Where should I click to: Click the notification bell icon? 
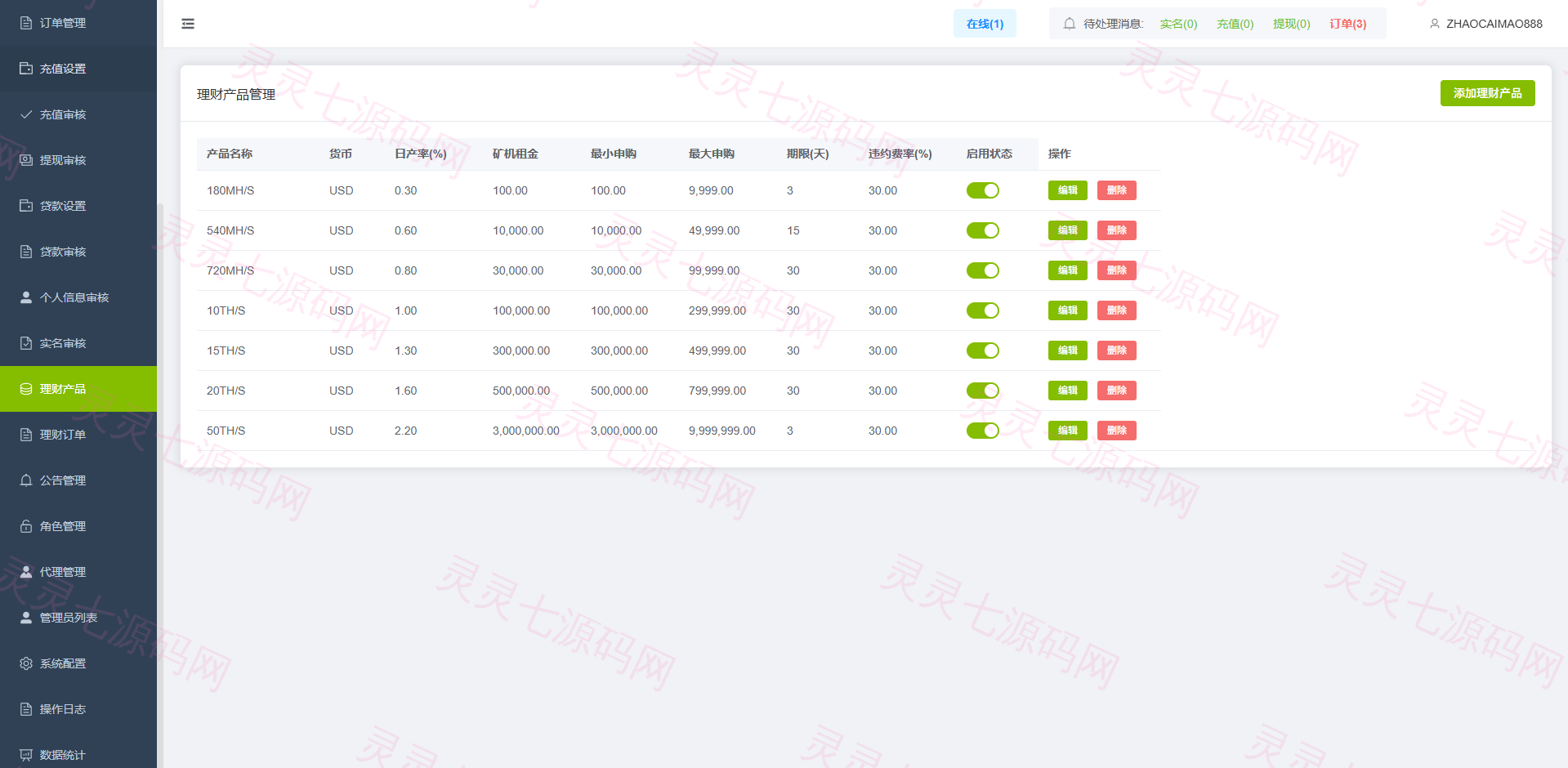[x=1069, y=24]
